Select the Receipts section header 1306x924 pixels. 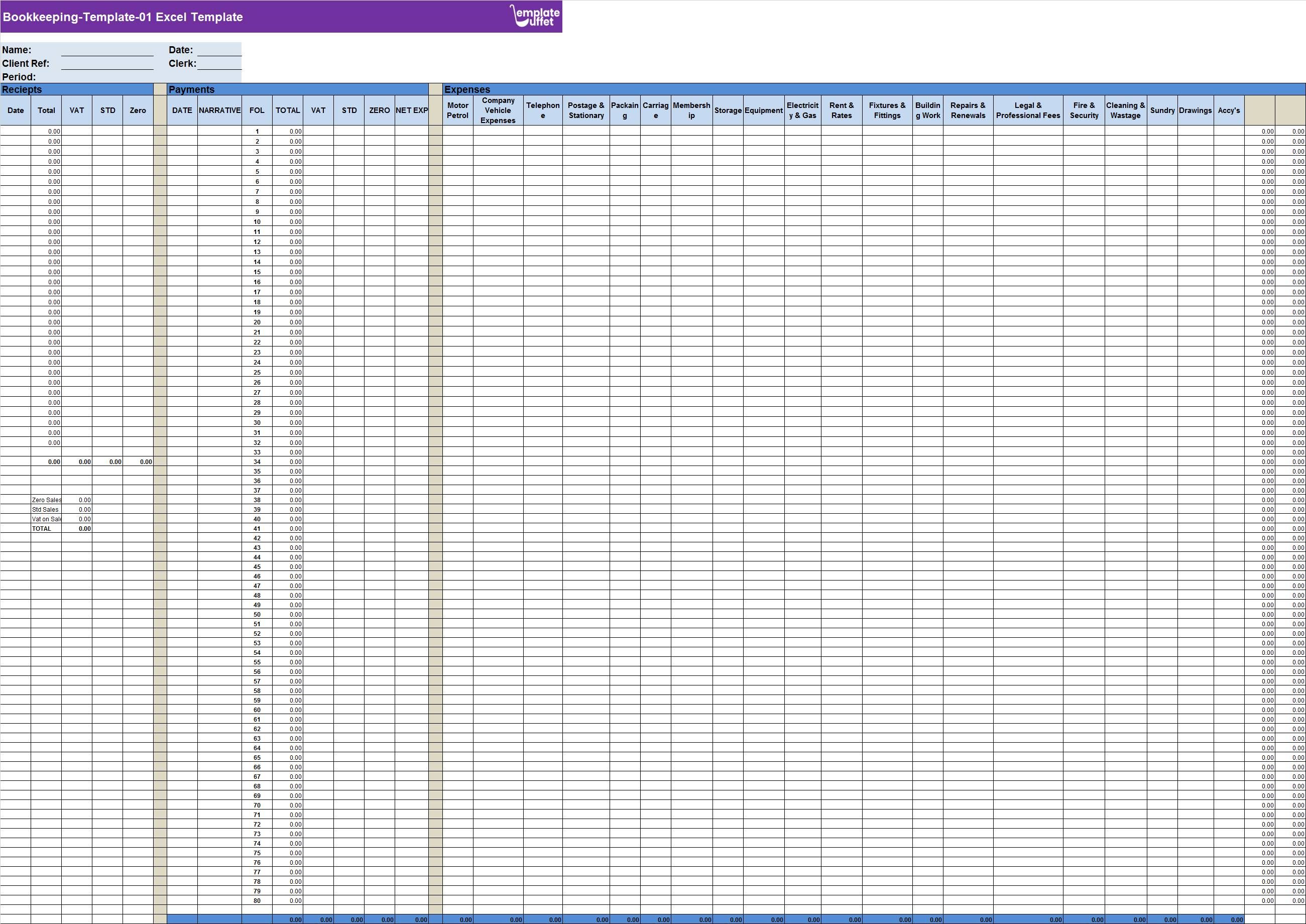click(x=22, y=89)
